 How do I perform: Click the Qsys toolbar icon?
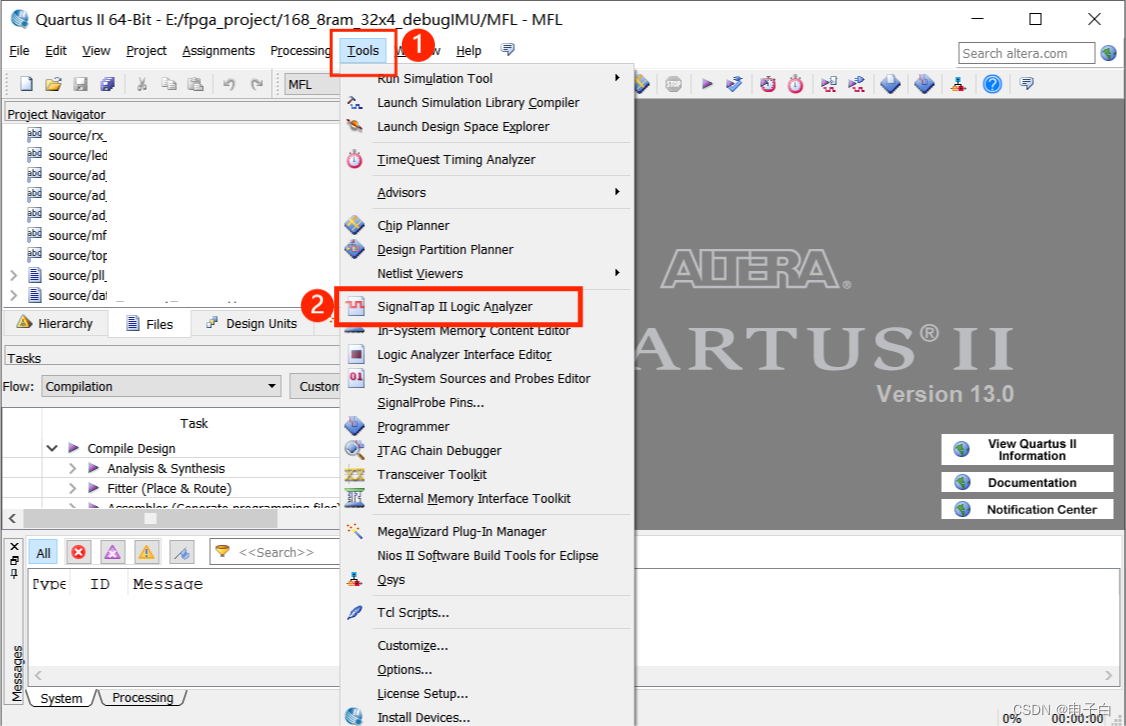tap(958, 84)
